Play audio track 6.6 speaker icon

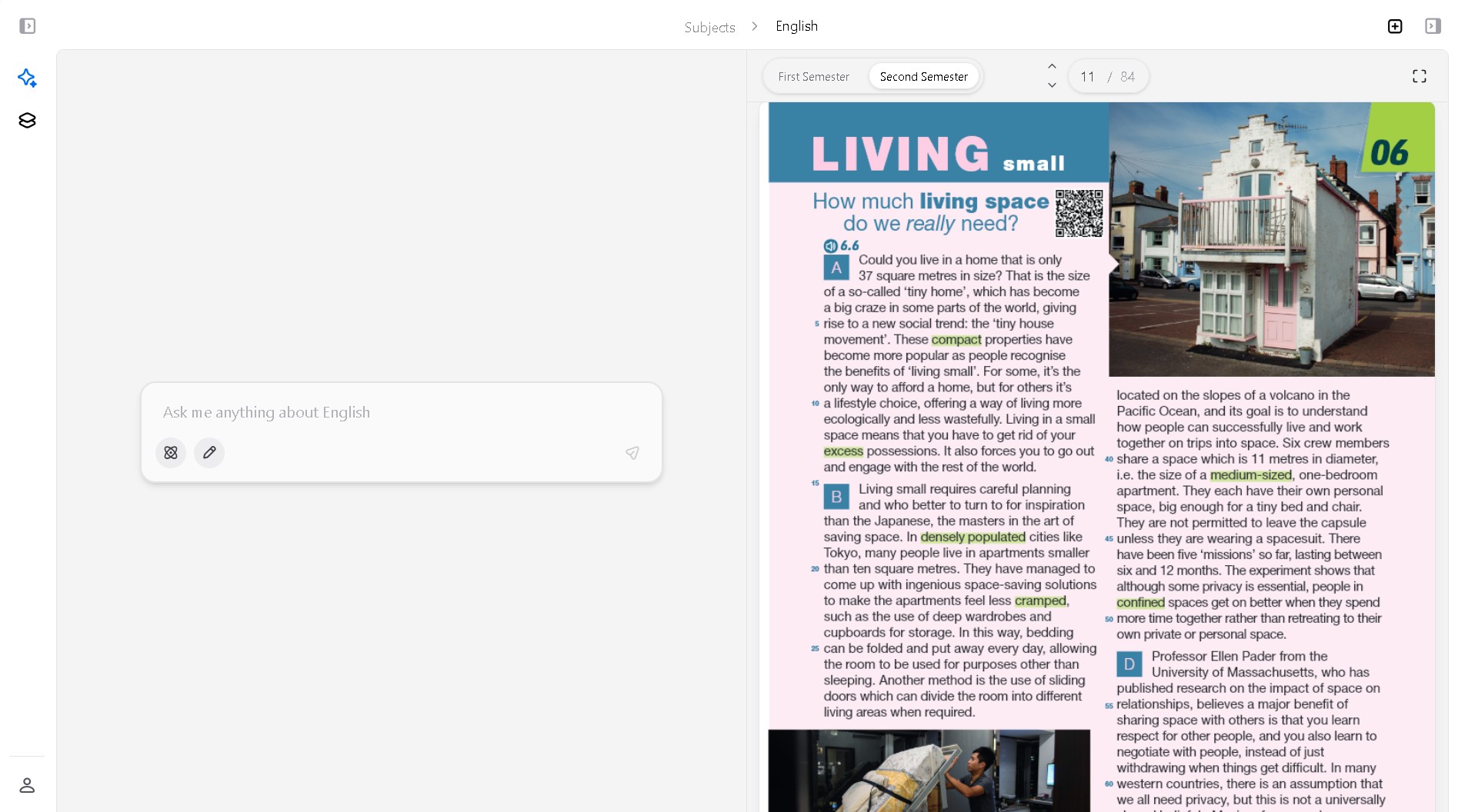[x=830, y=246]
